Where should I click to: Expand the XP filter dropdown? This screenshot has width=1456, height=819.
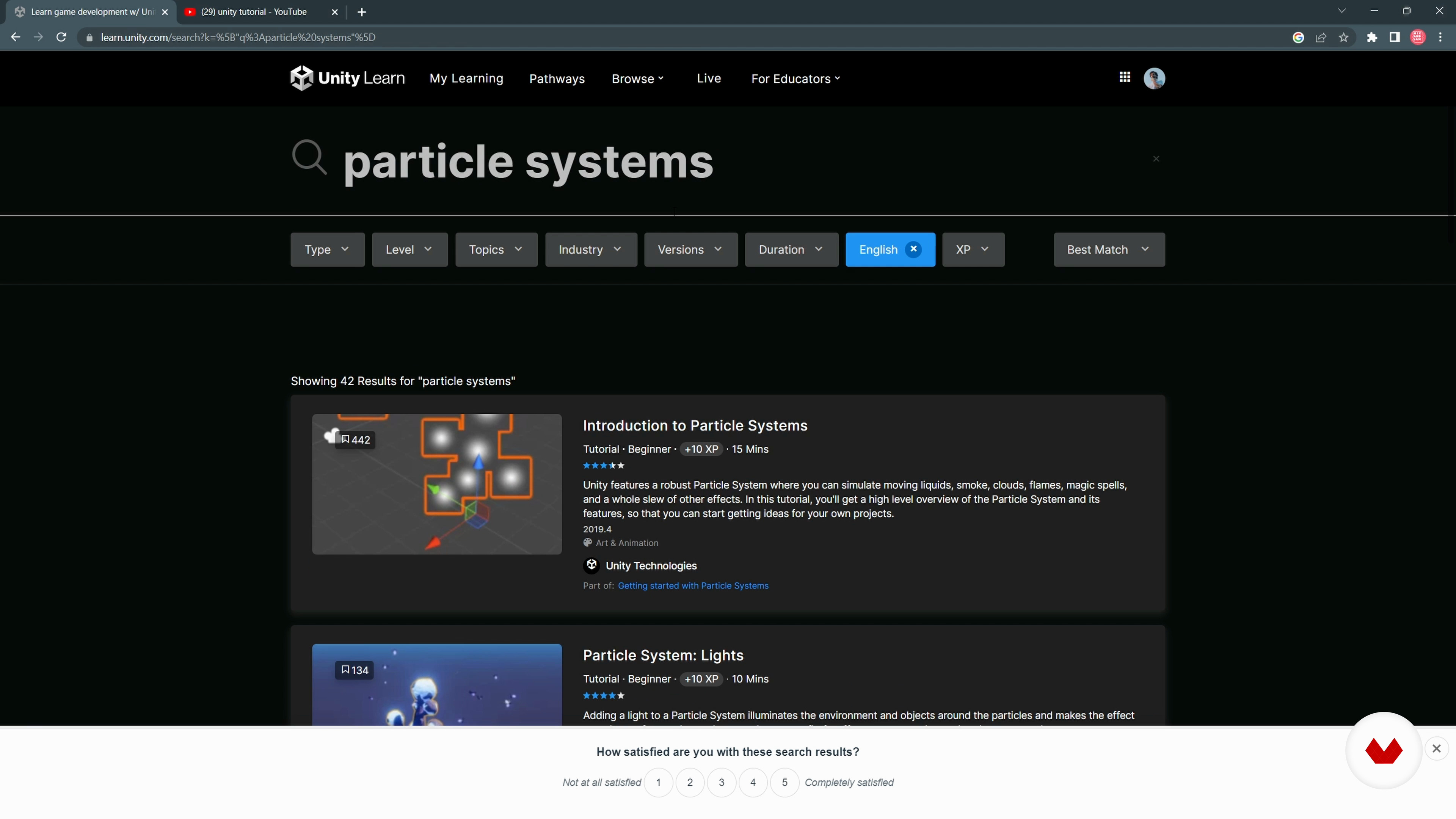coord(973,249)
